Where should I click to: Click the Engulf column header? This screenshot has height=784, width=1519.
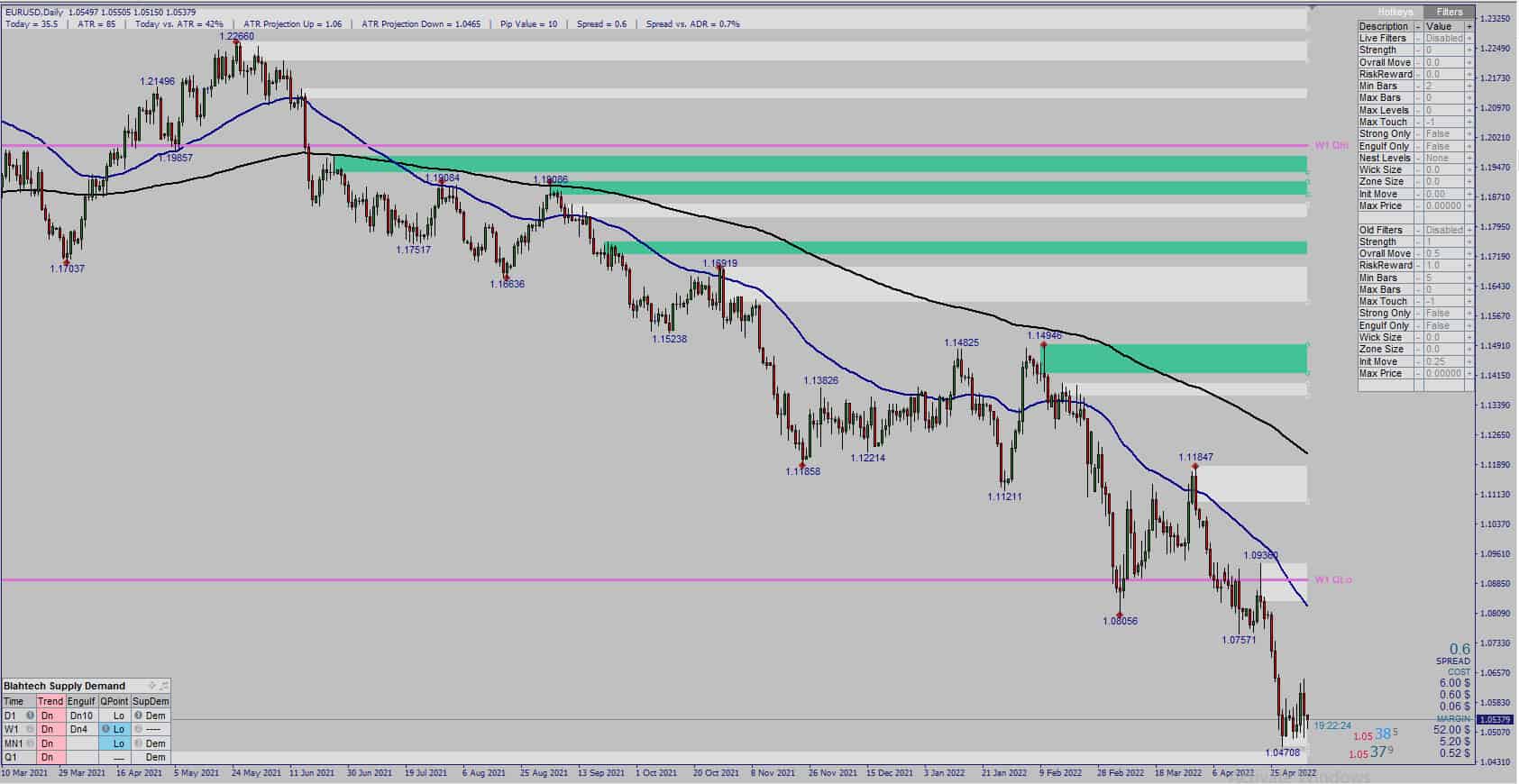[81, 701]
